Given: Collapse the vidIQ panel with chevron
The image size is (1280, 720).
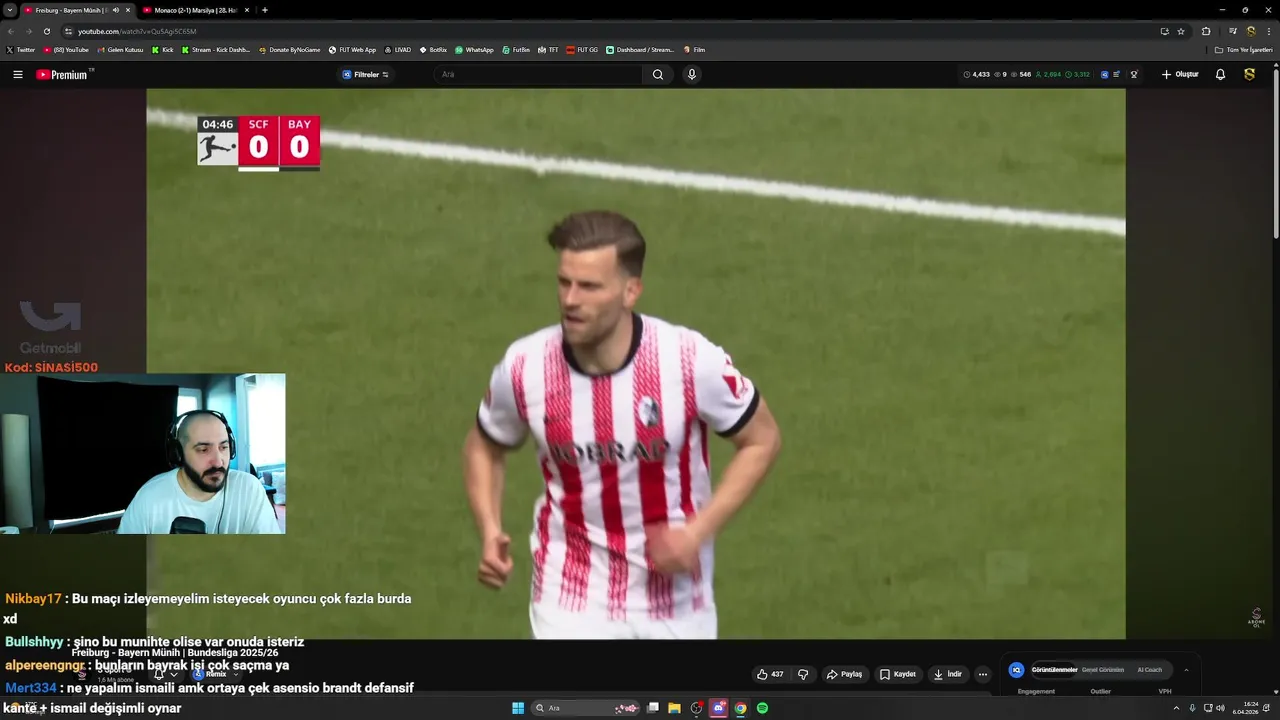Looking at the screenshot, I should pyautogui.click(x=1187, y=670).
